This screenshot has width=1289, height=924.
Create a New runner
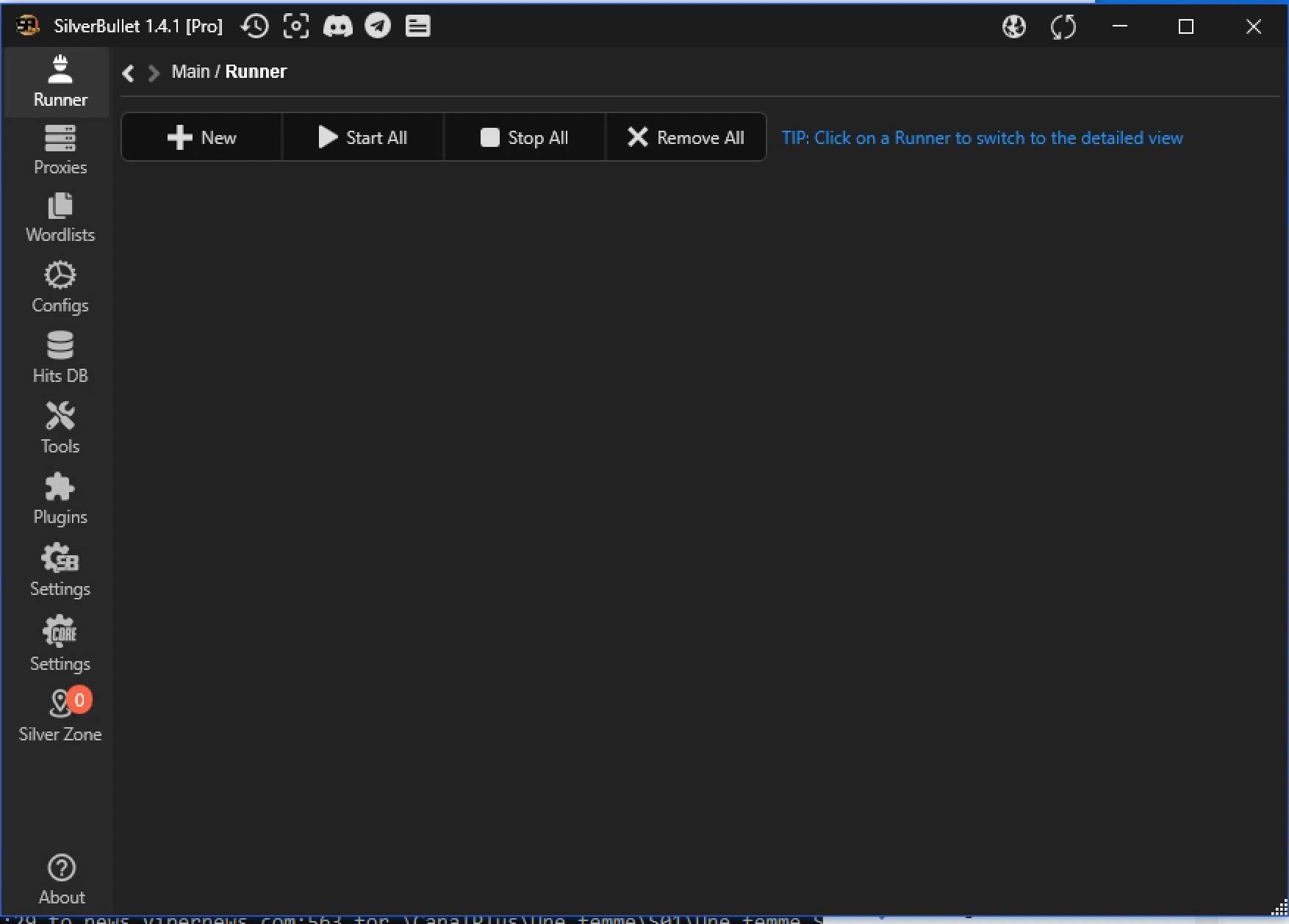[x=202, y=137]
